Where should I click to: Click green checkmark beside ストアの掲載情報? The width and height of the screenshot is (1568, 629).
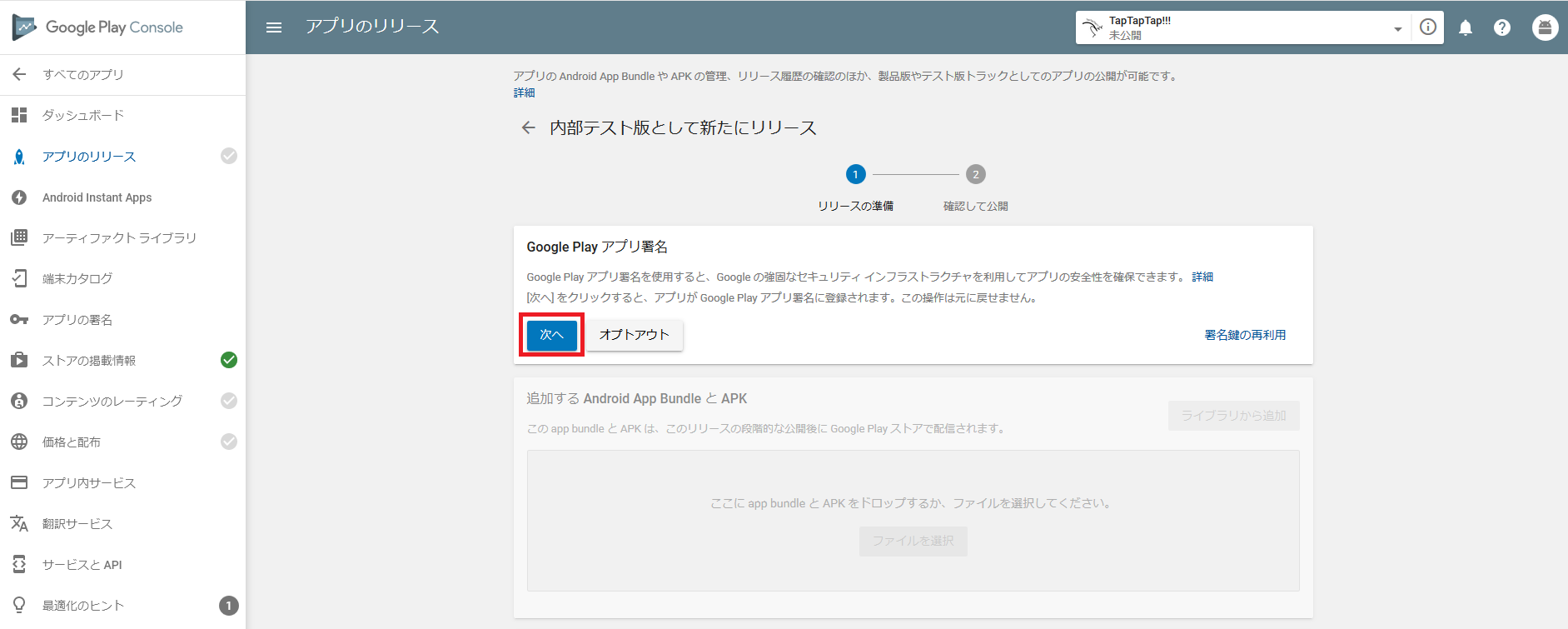[229, 360]
